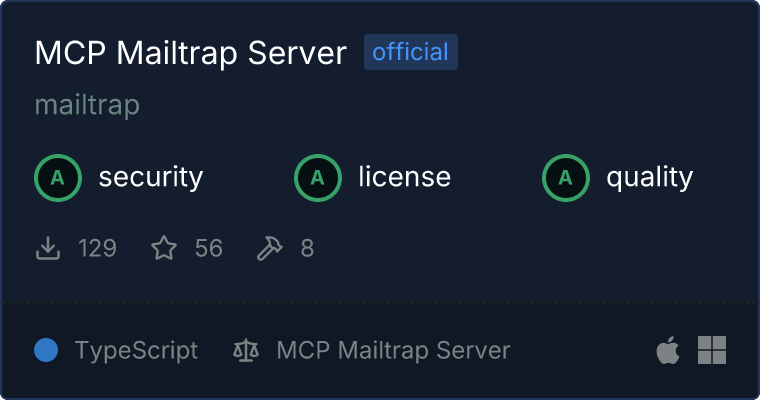Click the quality label text

649,177
